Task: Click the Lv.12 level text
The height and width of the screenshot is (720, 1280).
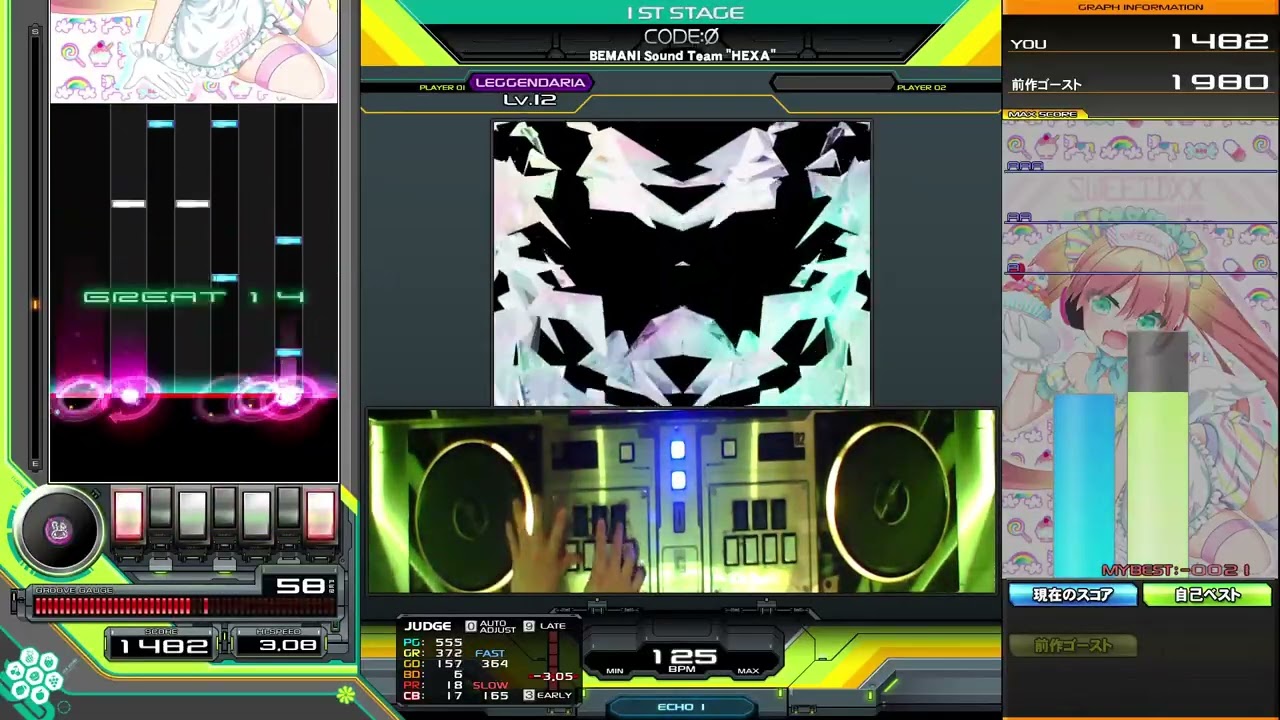Action: coord(530,99)
